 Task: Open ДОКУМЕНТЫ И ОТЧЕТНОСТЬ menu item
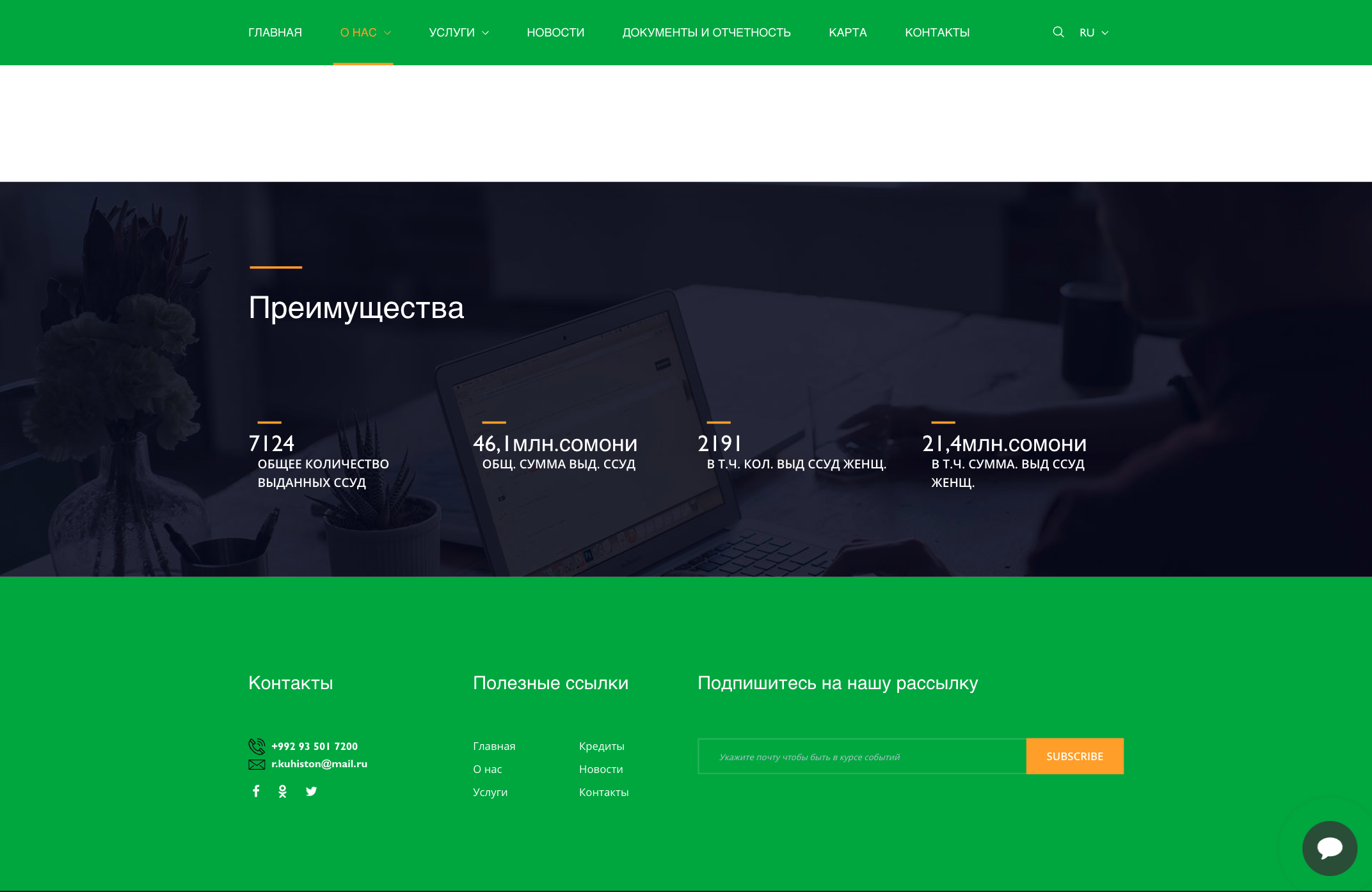706,33
